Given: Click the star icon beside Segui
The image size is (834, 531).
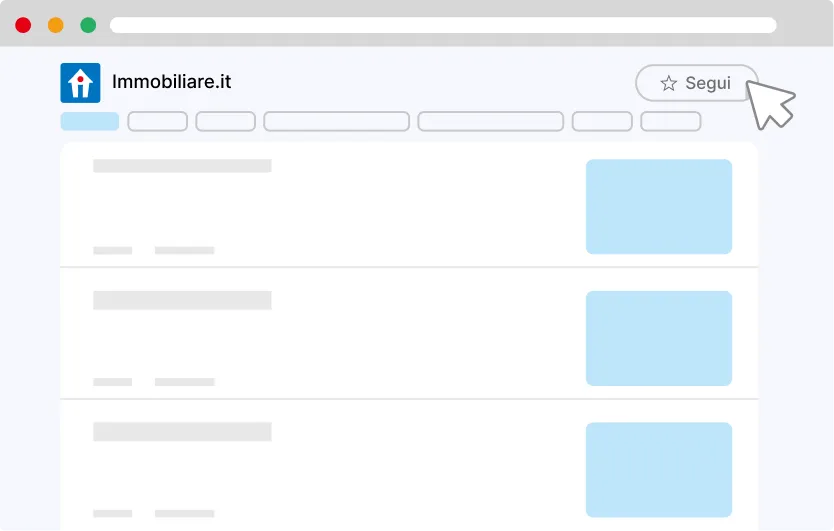Looking at the screenshot, I should tap(669, 84).
